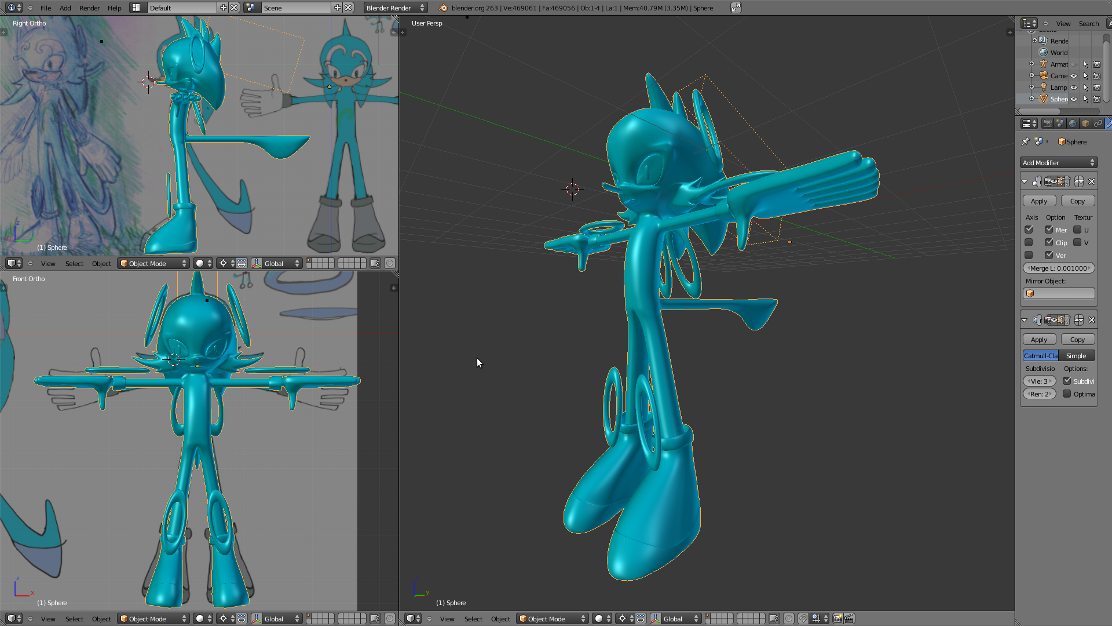The height and width of the screenshot is (626, 1112).
Task: Click Apply on the Mirror modifier
Action: (1039, 201)
